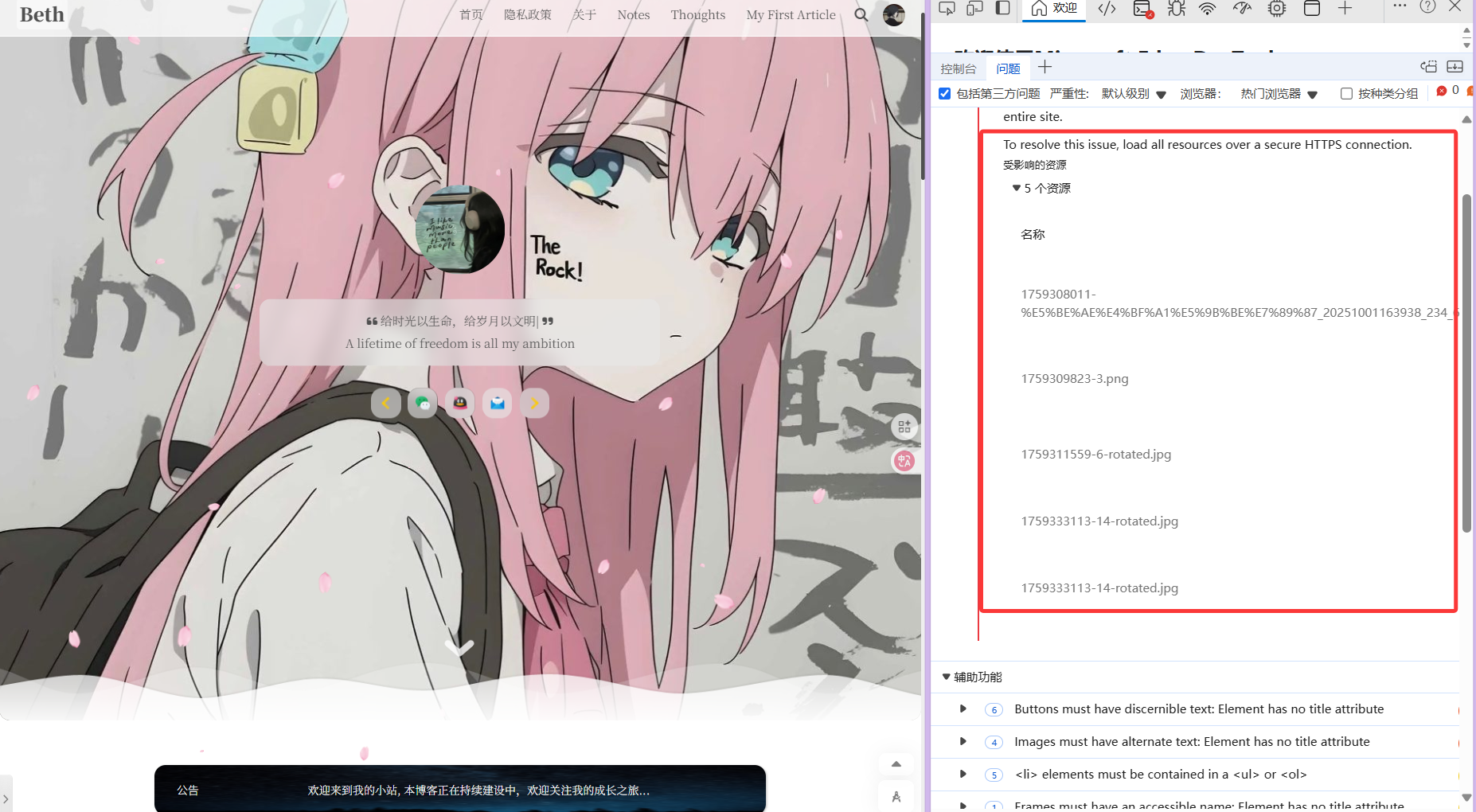Open the 默认级别 severity dropdown

point(1134,94)
